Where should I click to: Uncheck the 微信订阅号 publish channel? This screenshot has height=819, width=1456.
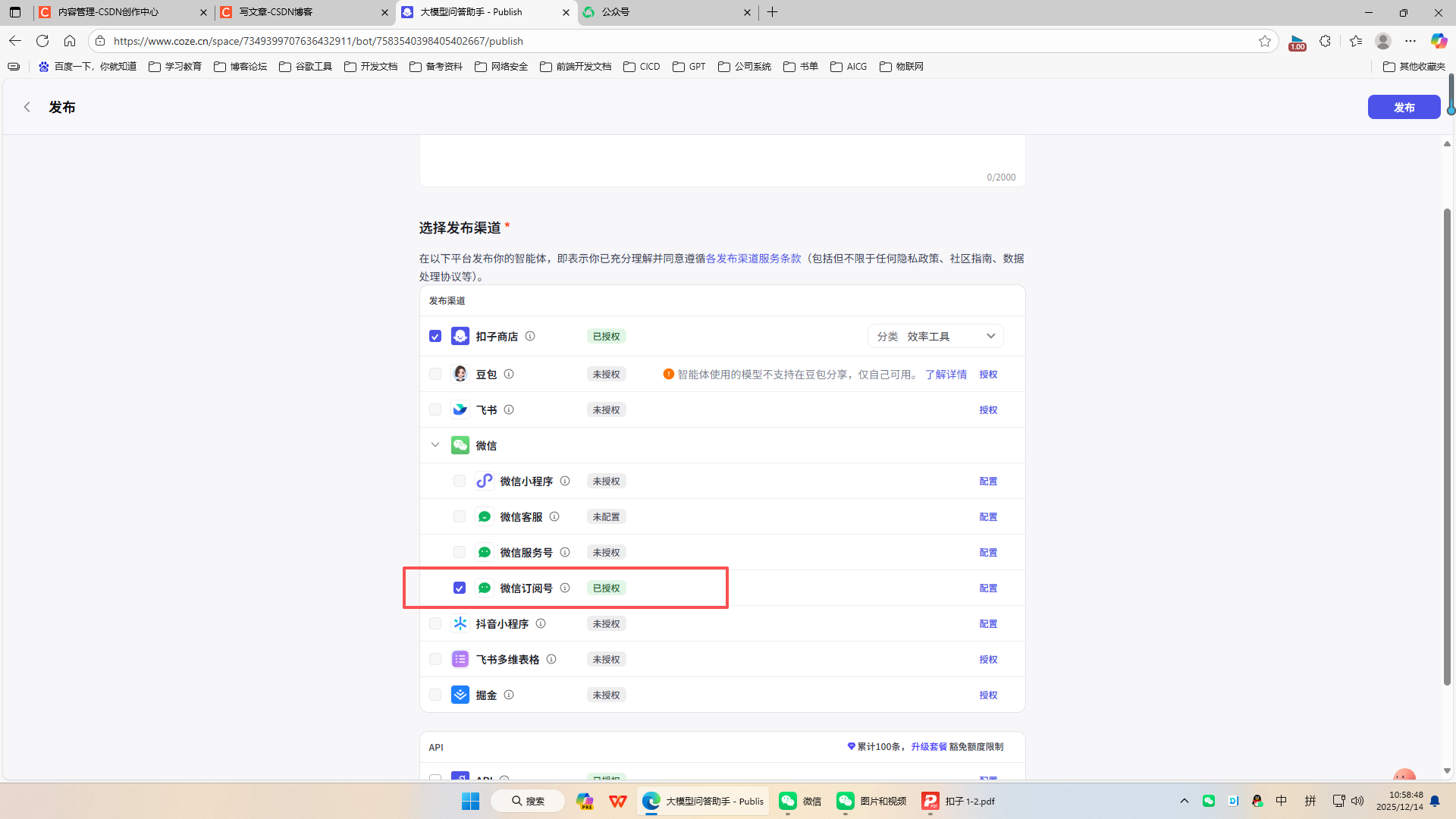pyautogui.click(x=460, y=588)
